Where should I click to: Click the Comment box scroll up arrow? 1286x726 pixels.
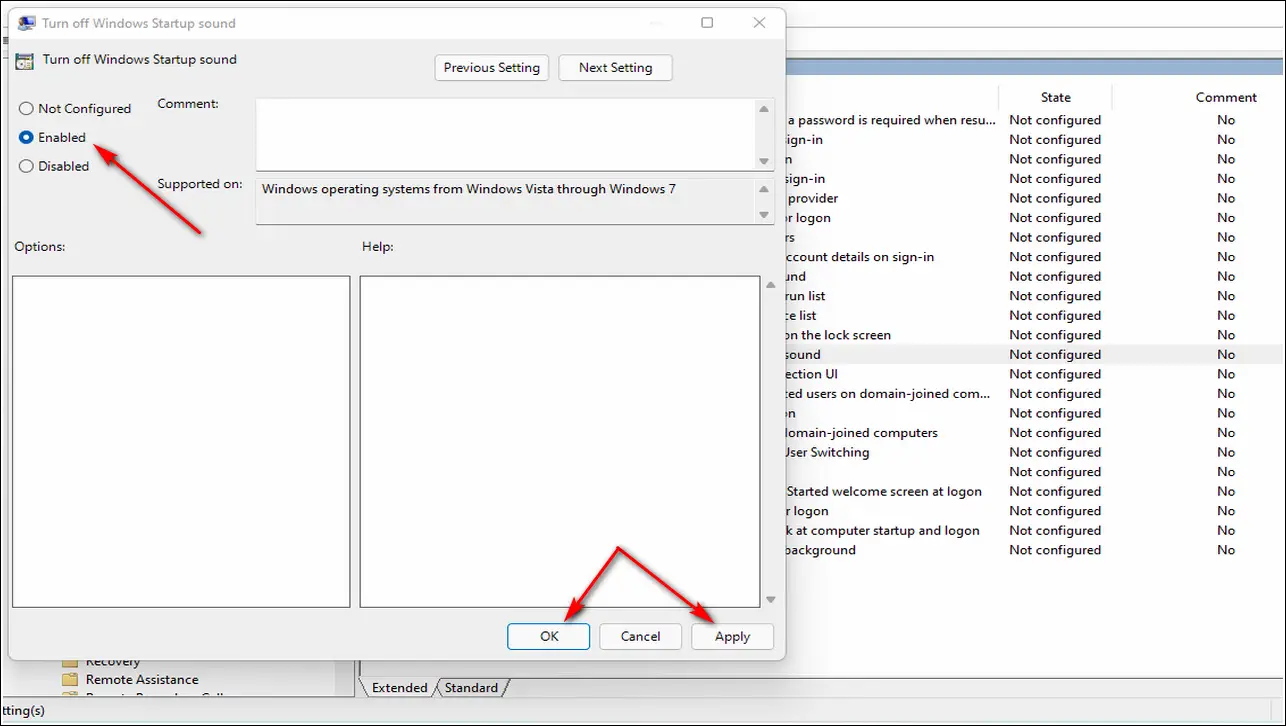pyautogui.click(x=765, y=109)
